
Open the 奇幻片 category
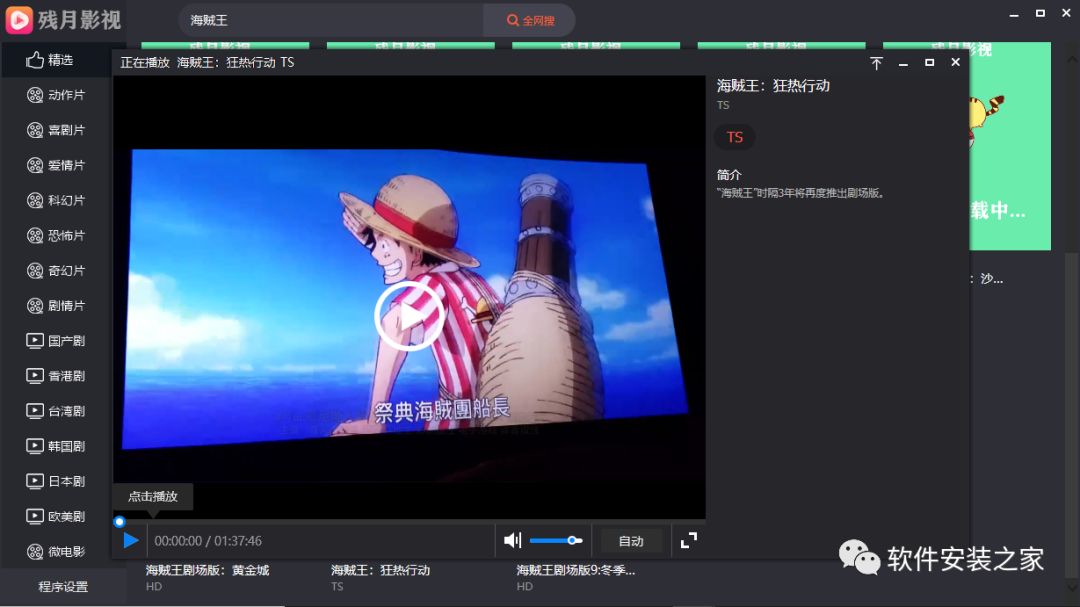pos(55,271)
